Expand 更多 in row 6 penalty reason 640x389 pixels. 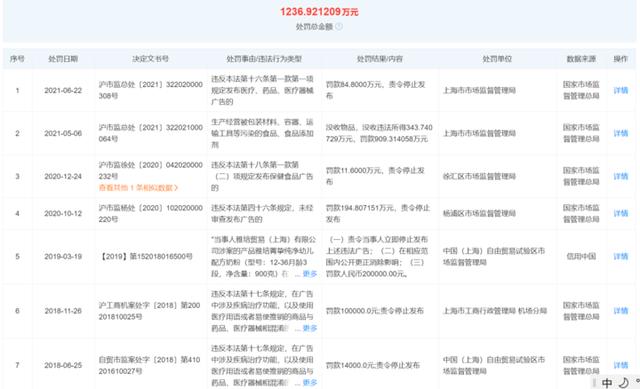click(x=310, y=328)
